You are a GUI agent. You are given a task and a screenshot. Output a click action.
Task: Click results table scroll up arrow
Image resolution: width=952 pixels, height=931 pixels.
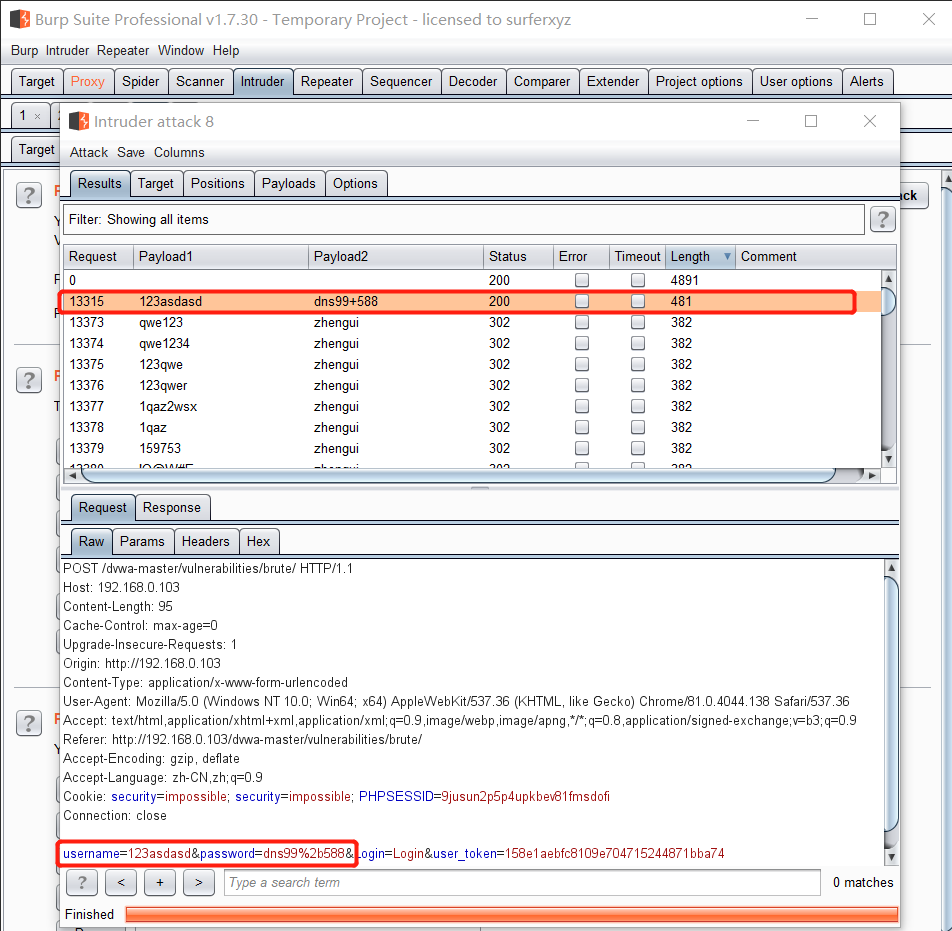click(x=888, y=278)
